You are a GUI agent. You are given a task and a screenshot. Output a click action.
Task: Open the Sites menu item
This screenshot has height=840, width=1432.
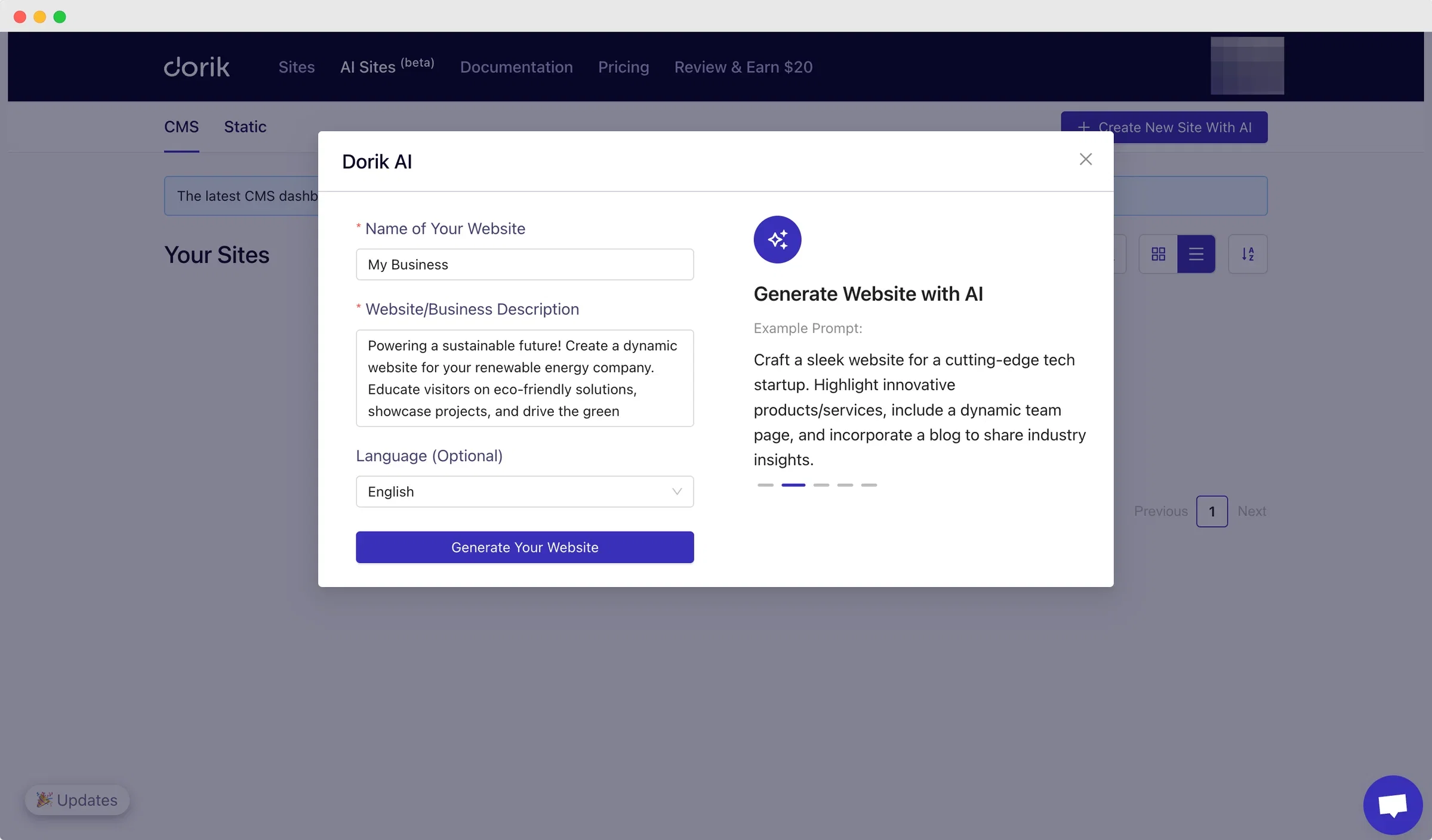coord(297,67)
